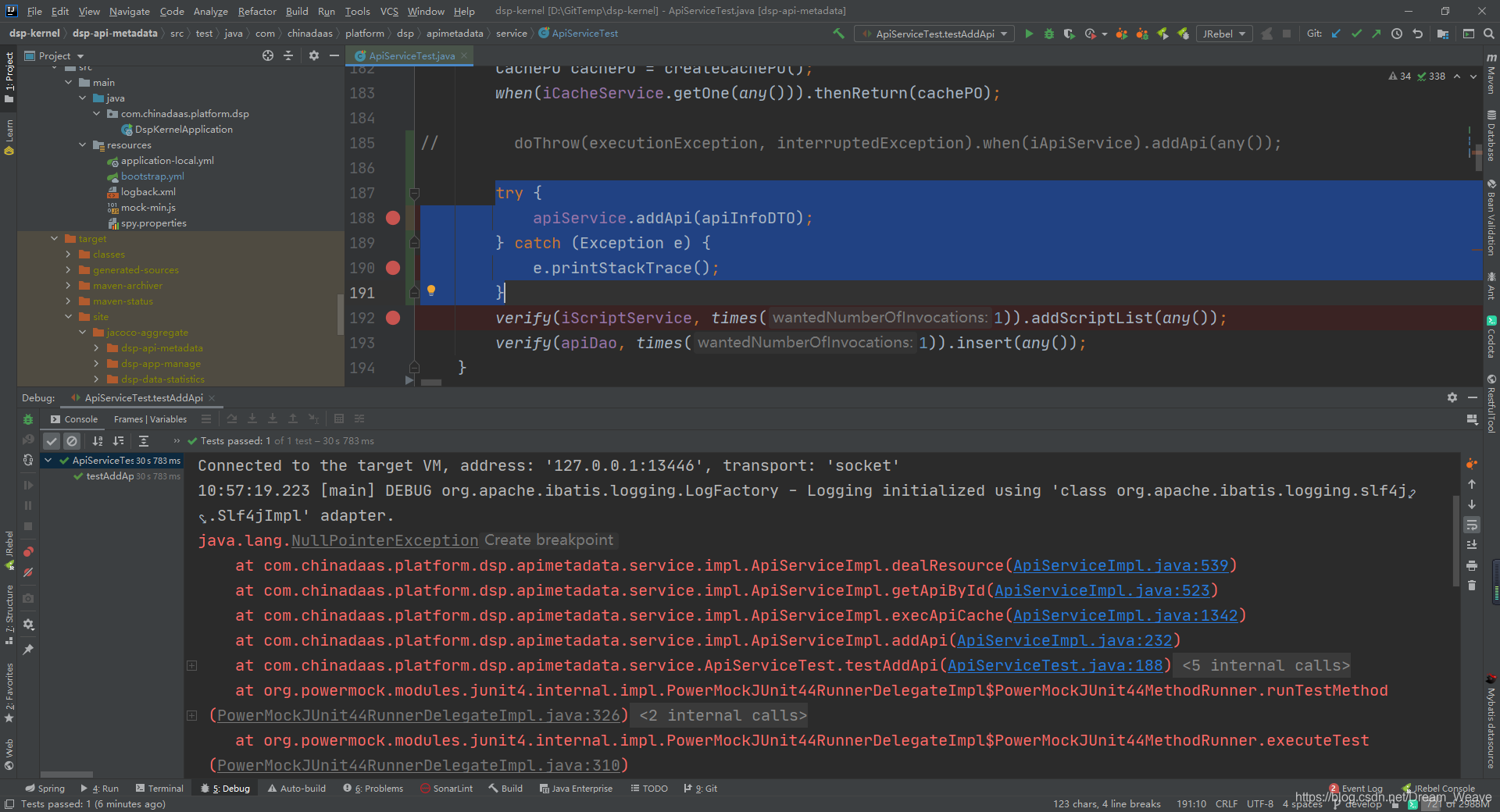This screenshot has width=1500, height=812.
Task: Click the Git update project arrow
Action: [x=1336, y=34]
